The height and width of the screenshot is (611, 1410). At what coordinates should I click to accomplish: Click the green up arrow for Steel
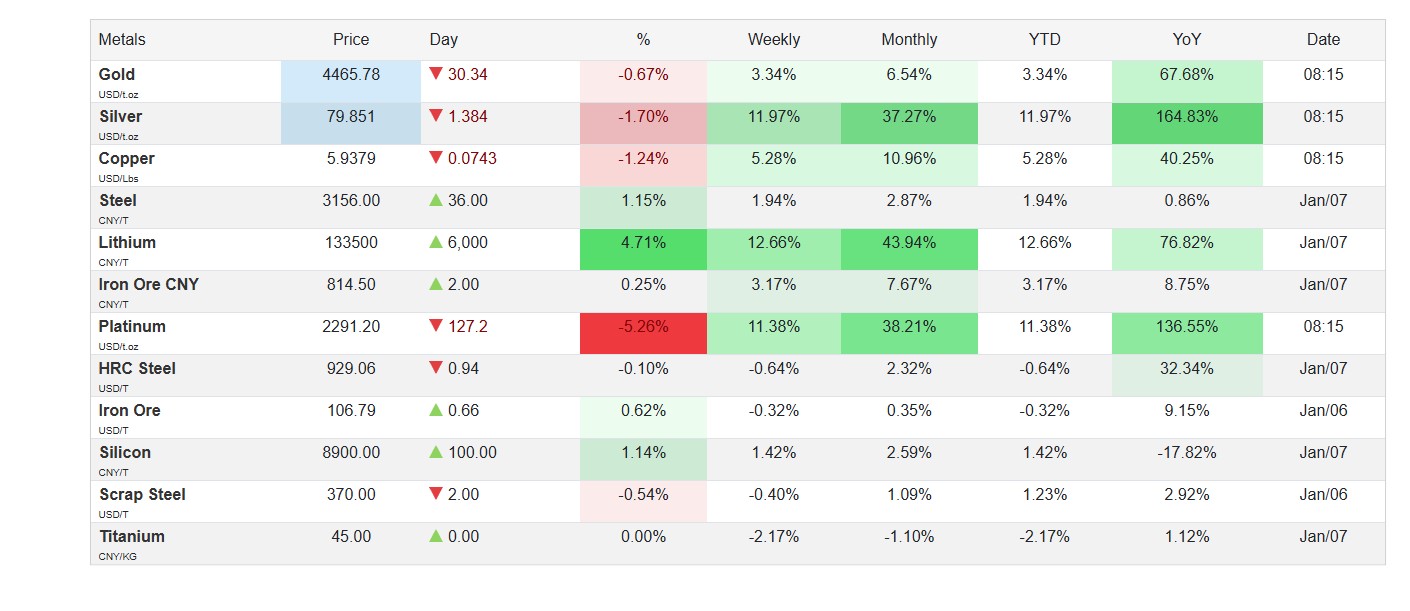436,201
